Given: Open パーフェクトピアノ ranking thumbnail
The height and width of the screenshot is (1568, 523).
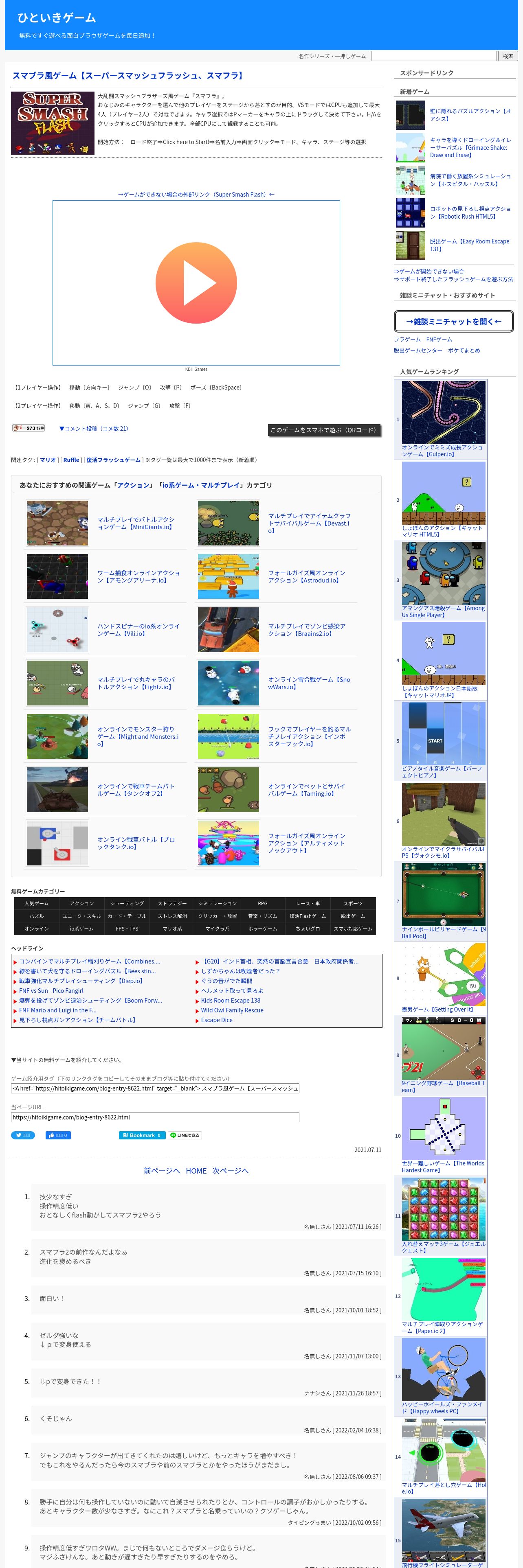Looking at the screenshot, I should pos(443,734).
